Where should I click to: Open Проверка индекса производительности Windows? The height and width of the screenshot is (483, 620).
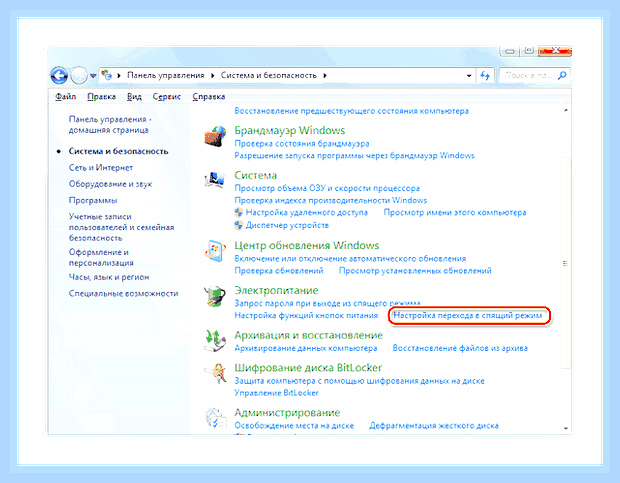tap(331, 200)
